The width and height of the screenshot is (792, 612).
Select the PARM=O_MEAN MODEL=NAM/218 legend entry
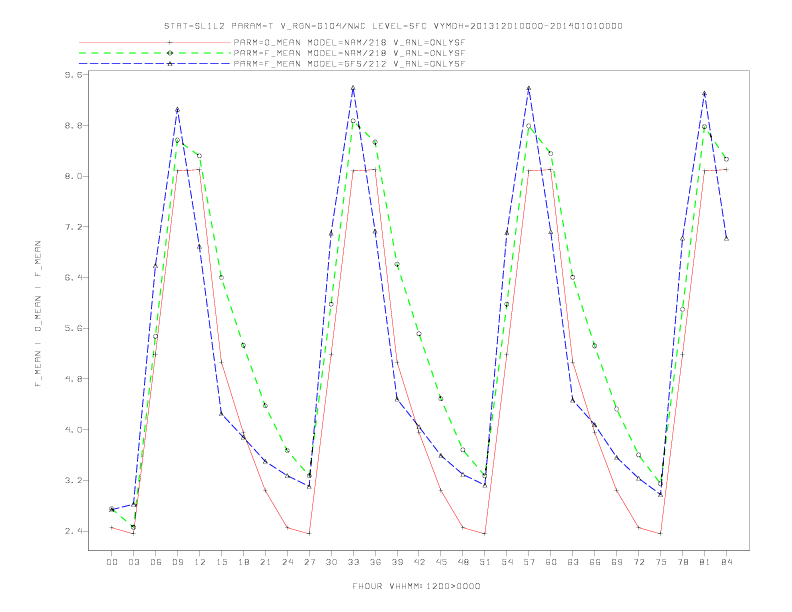click(349, 42)
